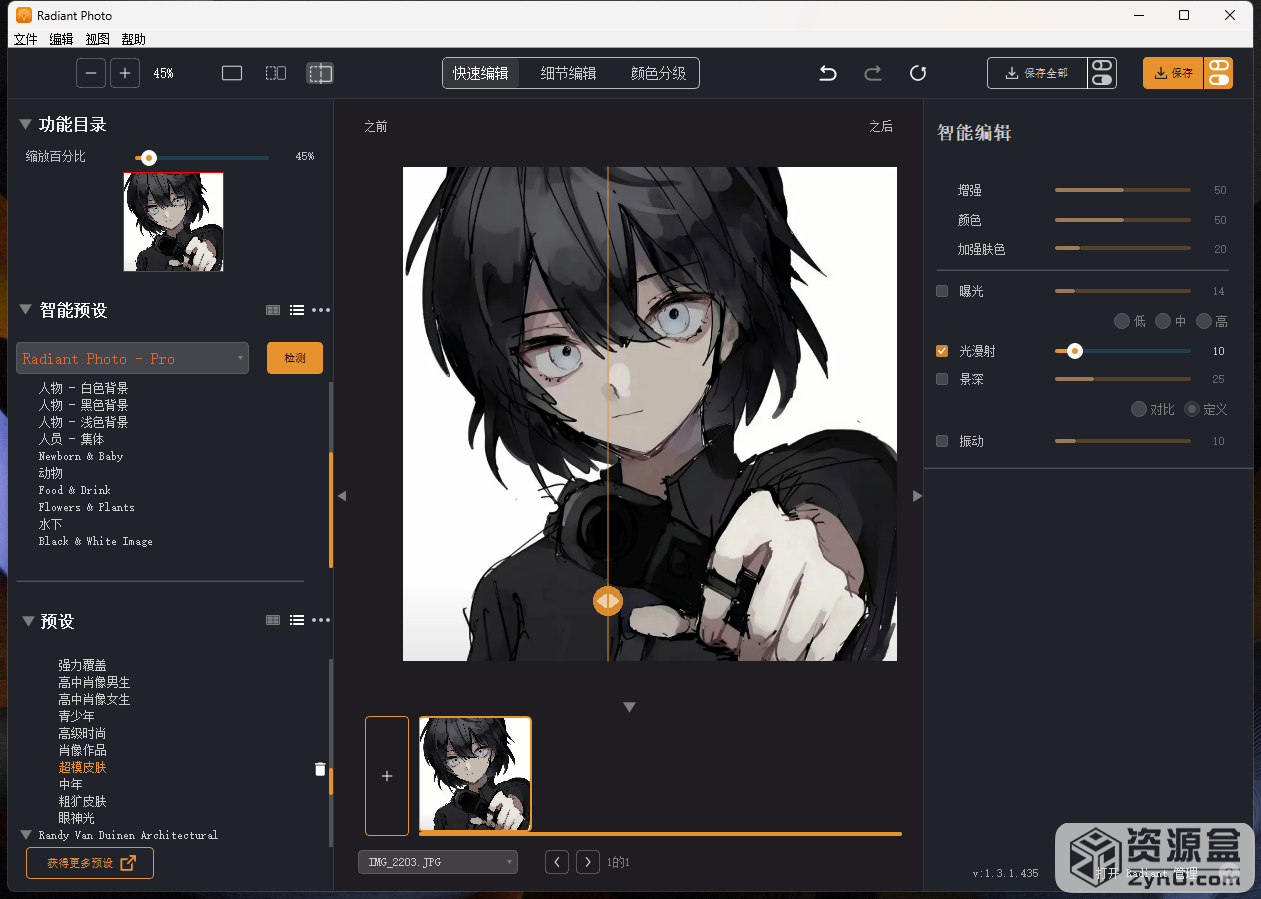Open the Radiant Photo - Pro dropdown
1261x899 pixels.
pyautogui.click(x=132, y=358)
